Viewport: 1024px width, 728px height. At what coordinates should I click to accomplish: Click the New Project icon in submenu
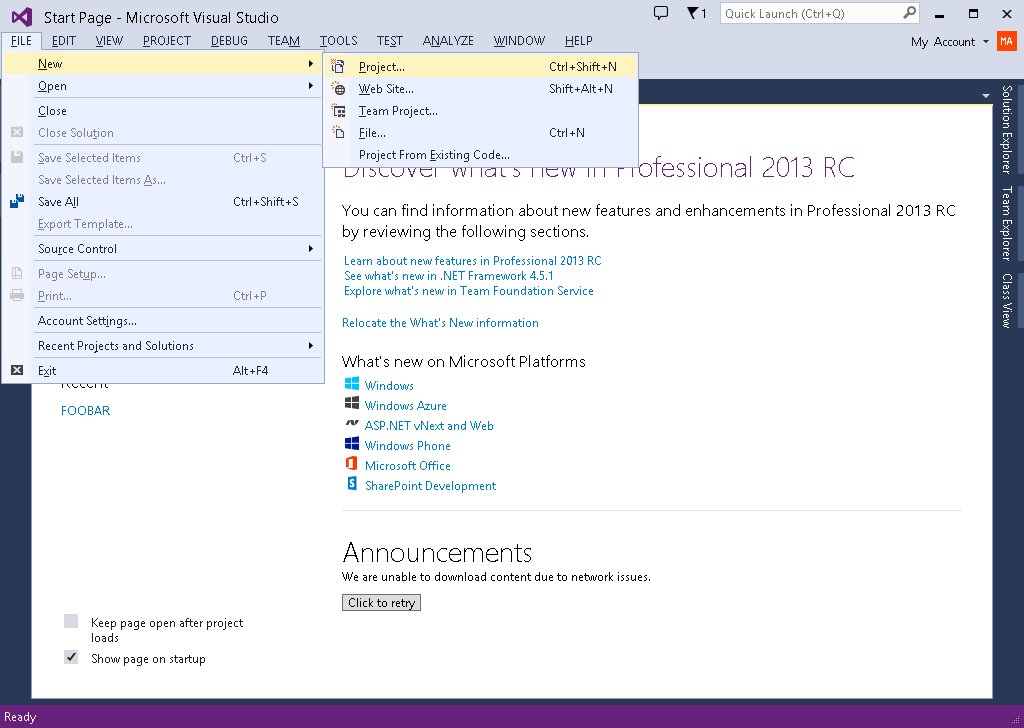[x=338, y=66]
